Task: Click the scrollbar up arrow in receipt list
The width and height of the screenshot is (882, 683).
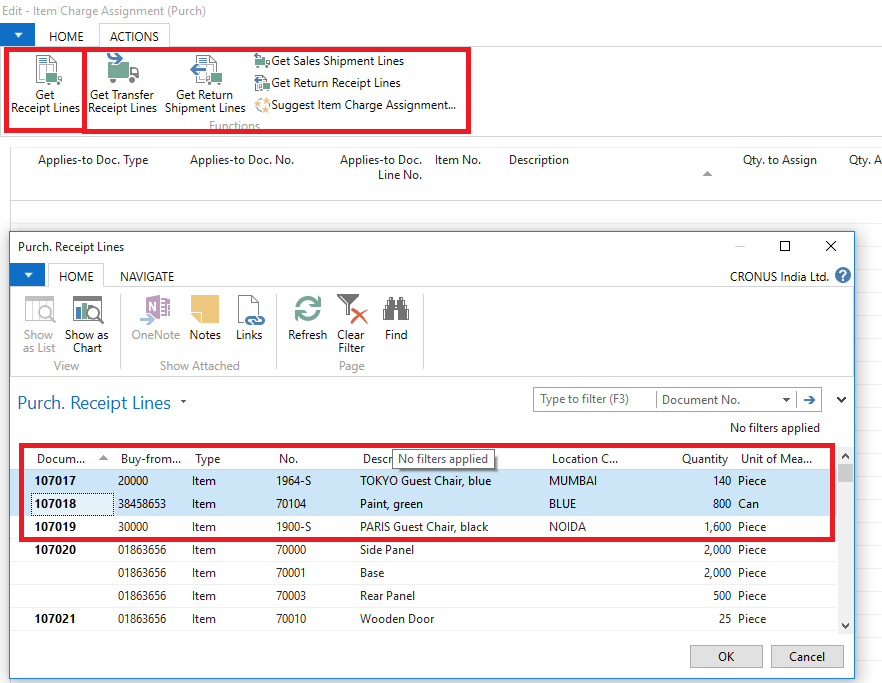Action: 845,456
